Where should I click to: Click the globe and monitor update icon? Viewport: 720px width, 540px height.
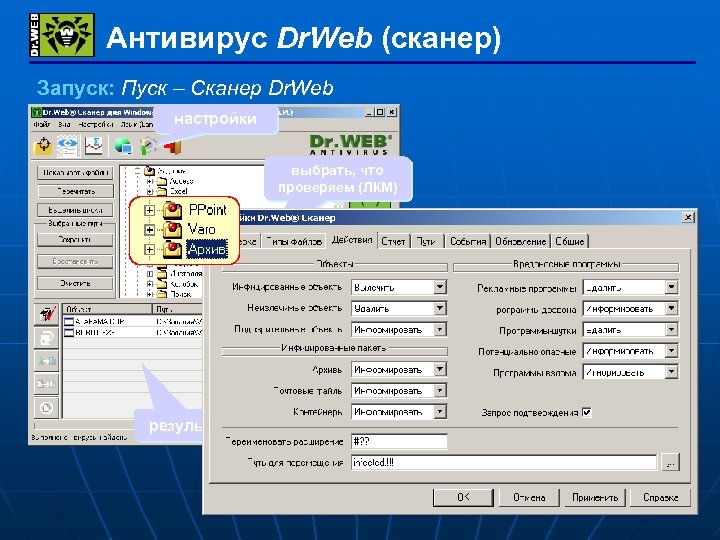(x=123, y=146)
